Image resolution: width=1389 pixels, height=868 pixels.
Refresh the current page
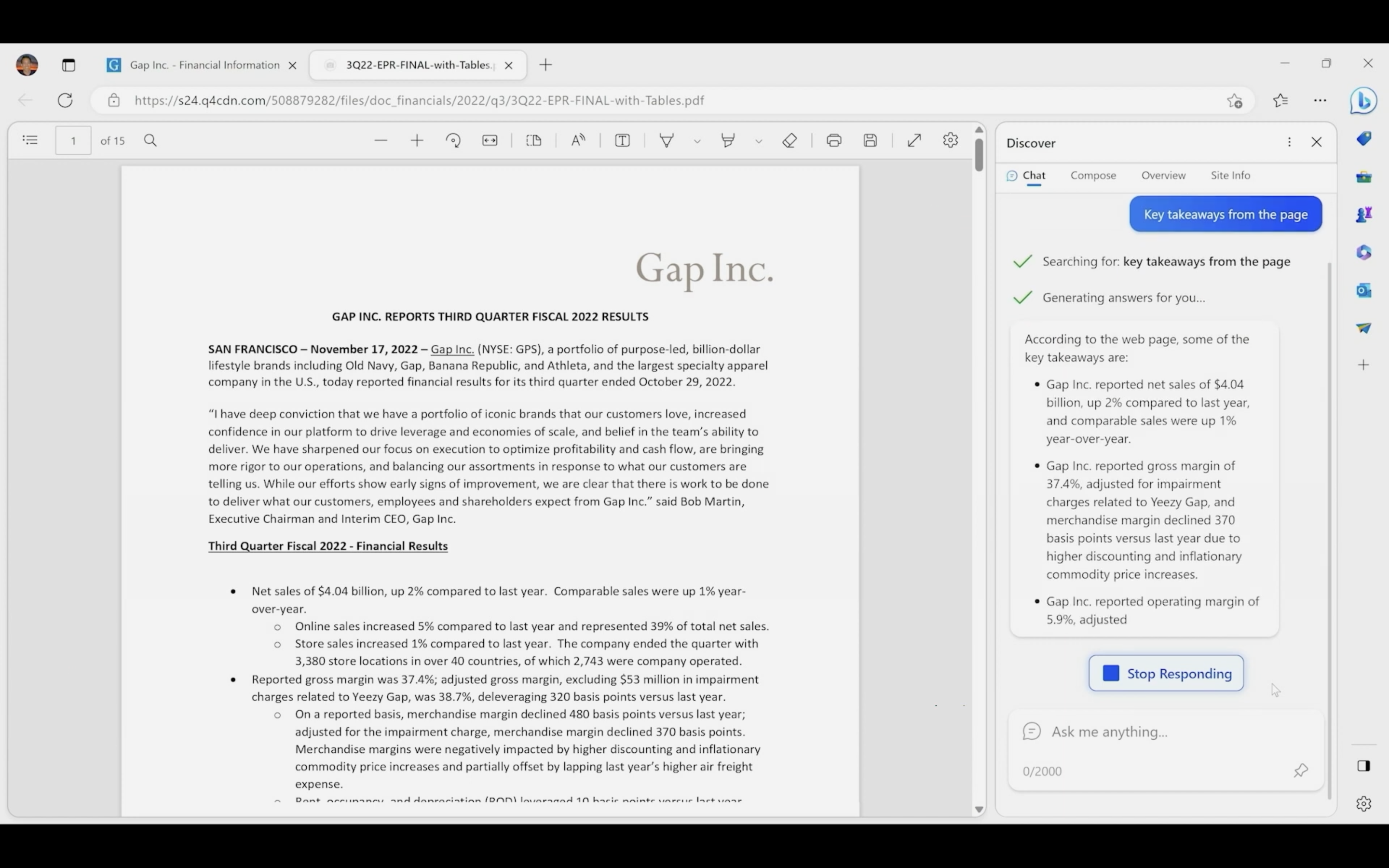[x=66, y=100]
